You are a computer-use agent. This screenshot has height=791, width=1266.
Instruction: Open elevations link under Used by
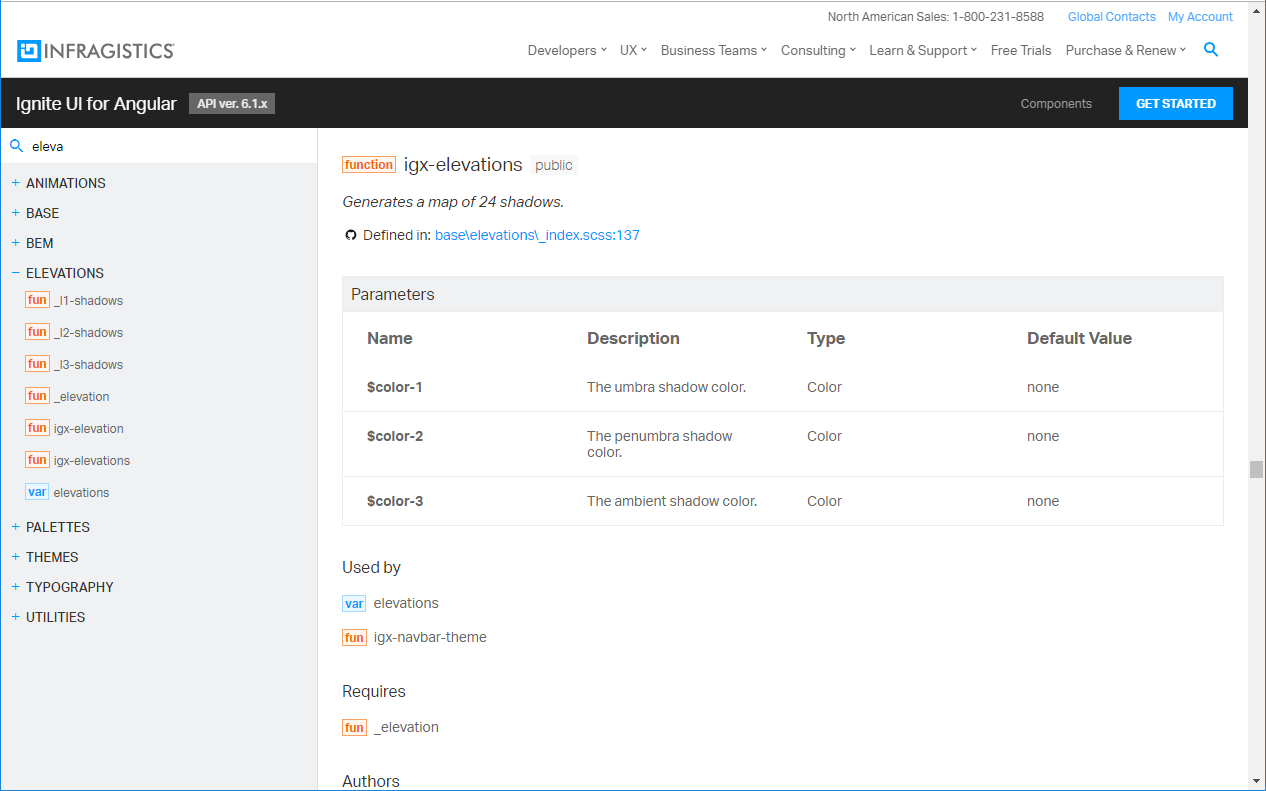click(x=406, y=603)
